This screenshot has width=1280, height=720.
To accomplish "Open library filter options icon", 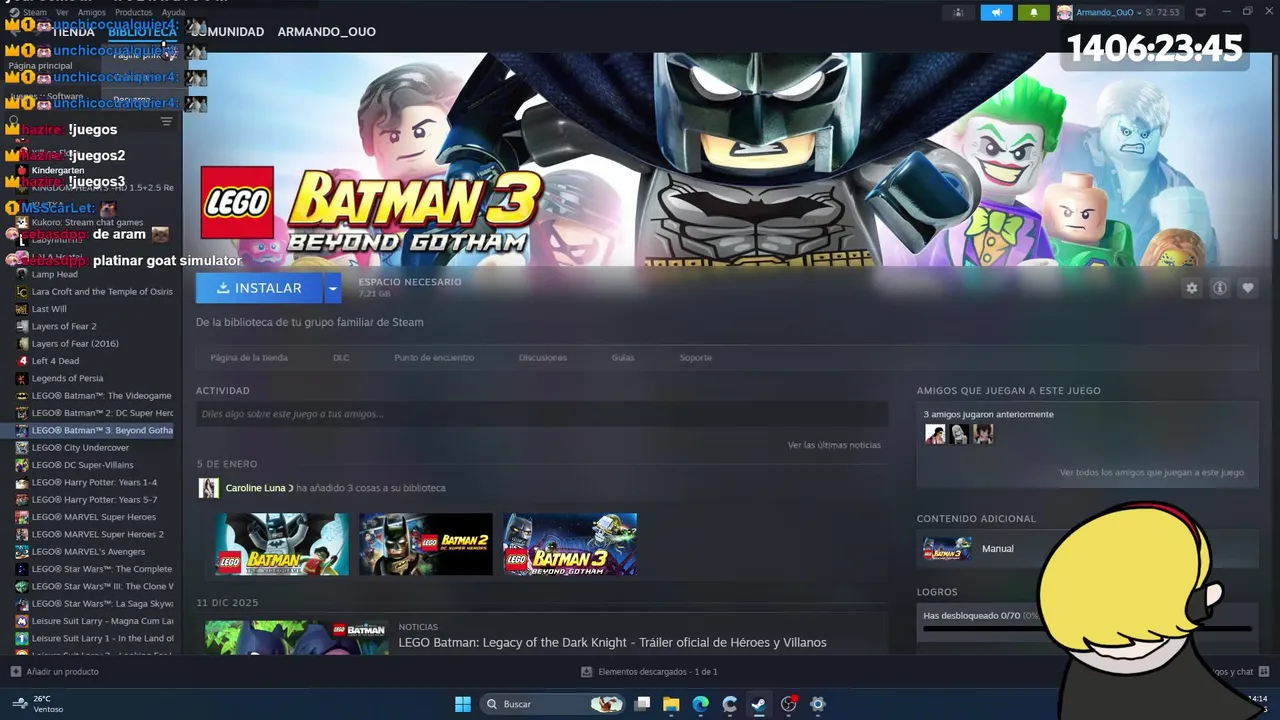I will 167,121.
